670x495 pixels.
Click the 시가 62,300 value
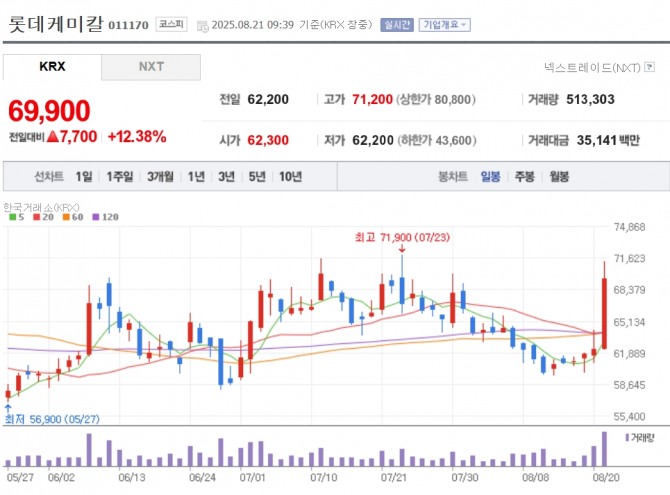click(268, 140)
